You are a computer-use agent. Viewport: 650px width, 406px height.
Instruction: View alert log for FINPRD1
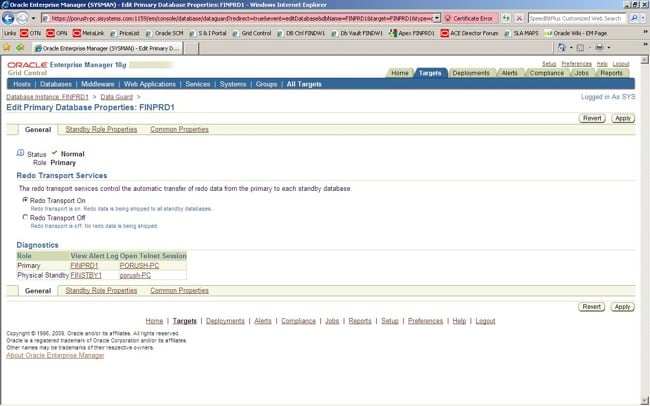point(84,265)
